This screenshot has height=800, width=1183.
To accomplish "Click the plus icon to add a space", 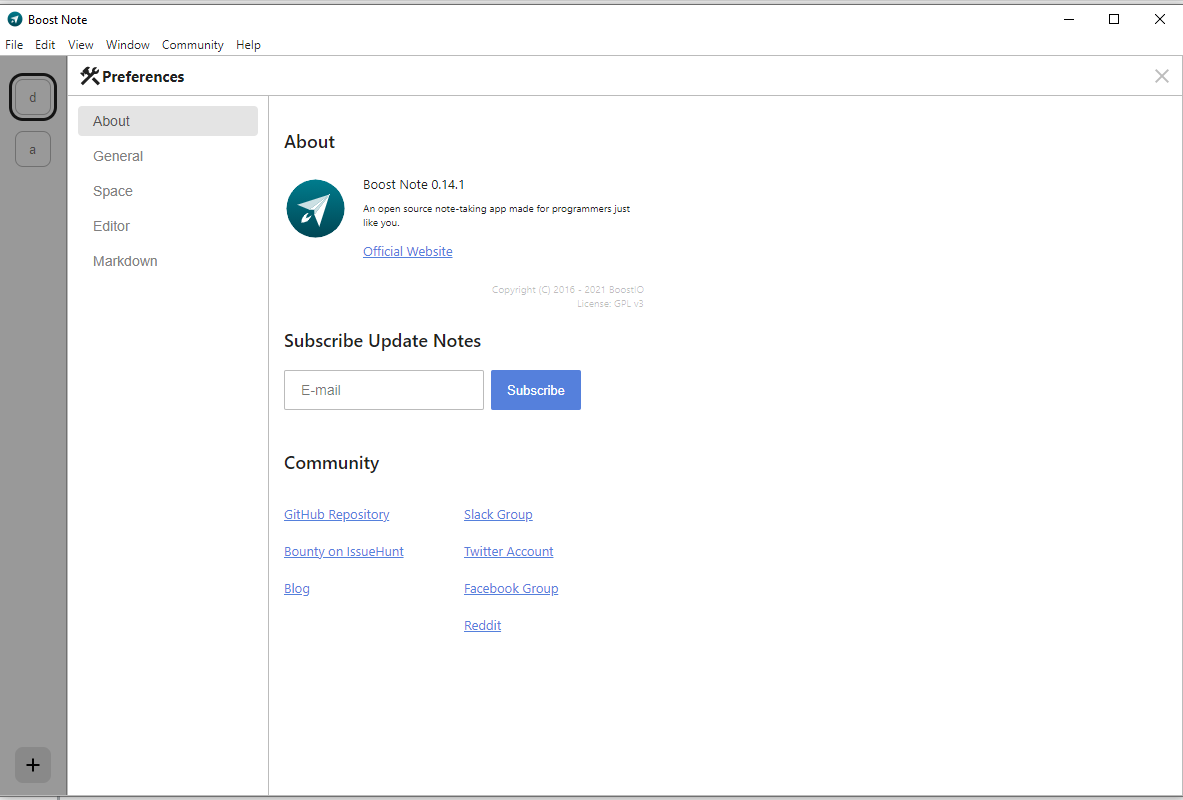I will tap(32, 765).
